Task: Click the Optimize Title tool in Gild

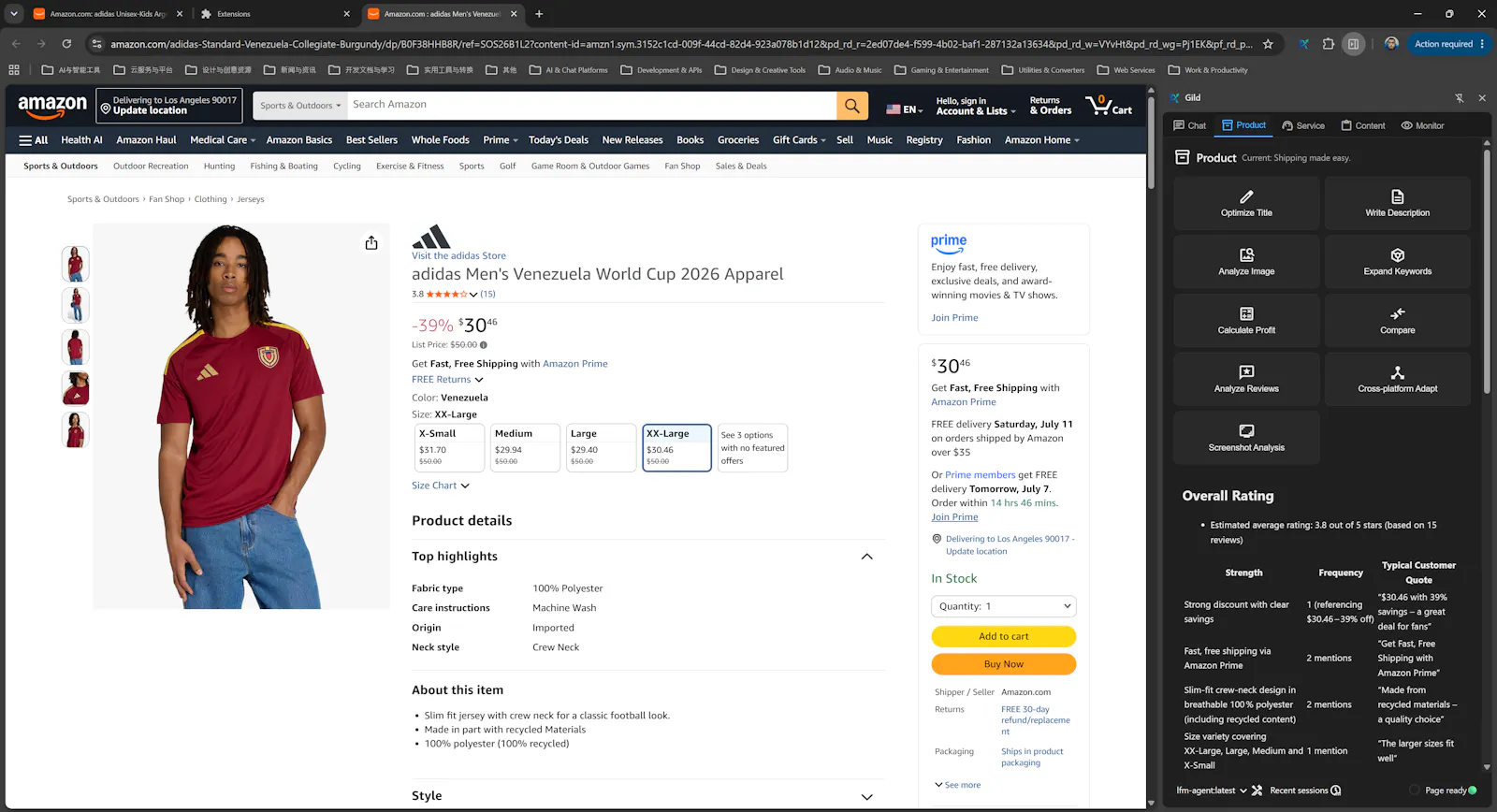Action: pos(1246,203)
